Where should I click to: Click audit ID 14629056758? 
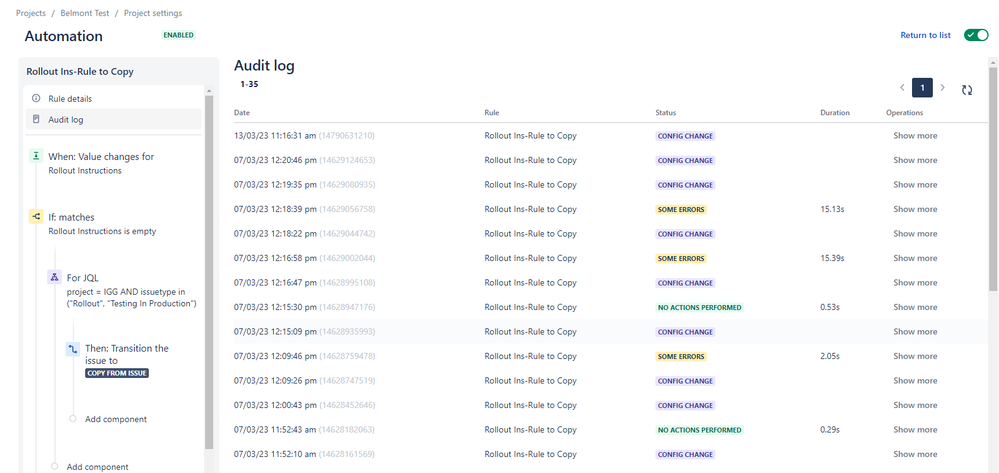point(347,209)
